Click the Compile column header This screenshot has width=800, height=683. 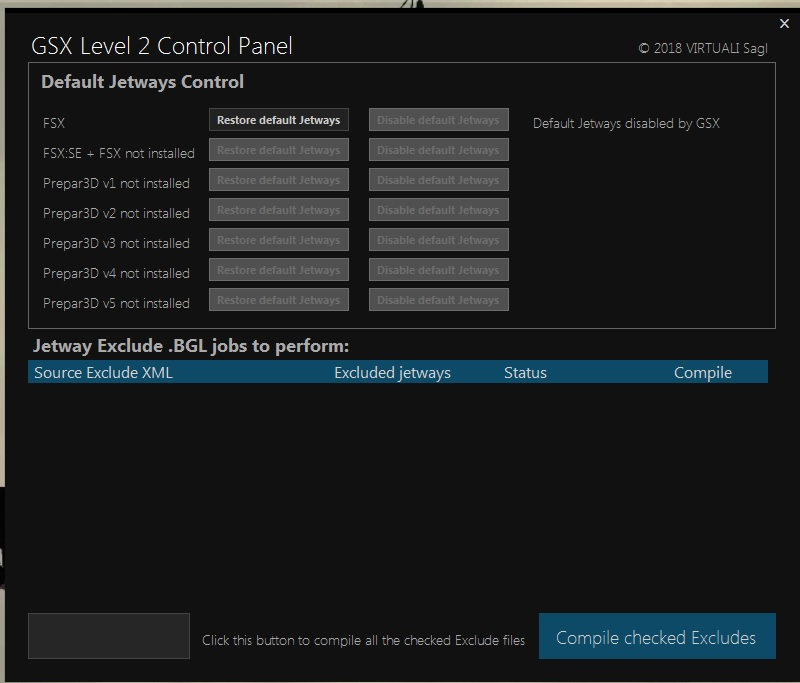pyautogui.click(x=703, y=373)
